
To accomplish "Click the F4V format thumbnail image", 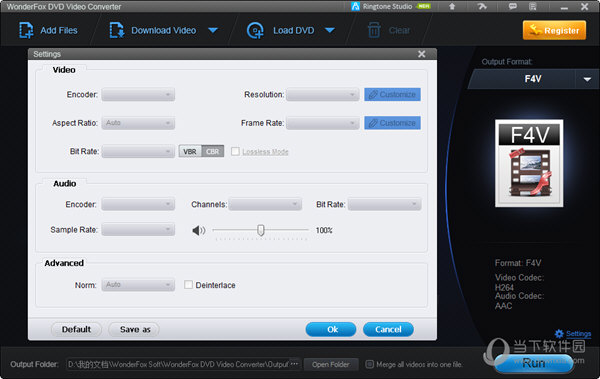I will pyautogui.click(x=529, y=163).
